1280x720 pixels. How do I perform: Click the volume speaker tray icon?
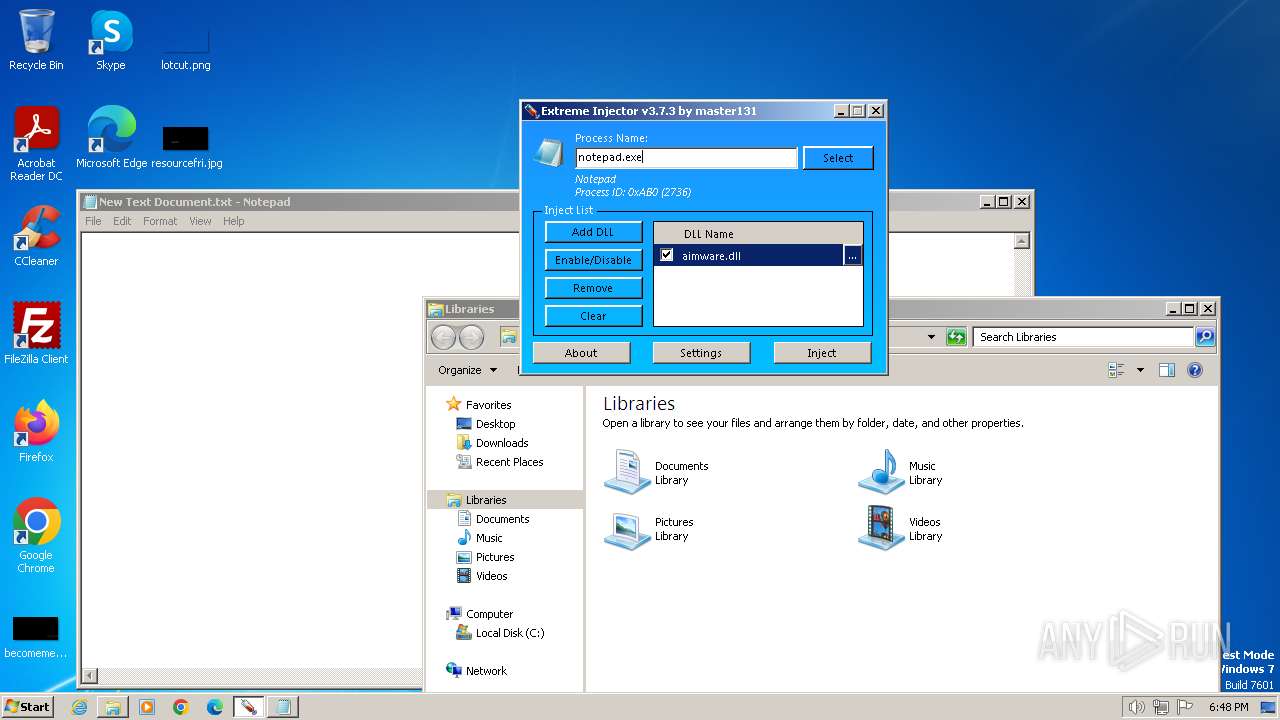point(1136,707)
